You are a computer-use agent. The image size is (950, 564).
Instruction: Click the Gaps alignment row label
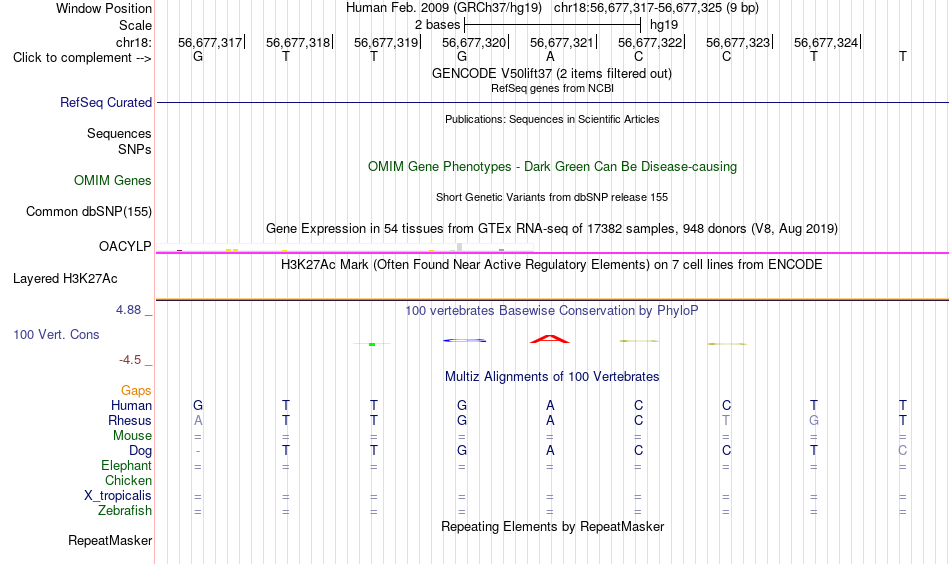point(136,391)
